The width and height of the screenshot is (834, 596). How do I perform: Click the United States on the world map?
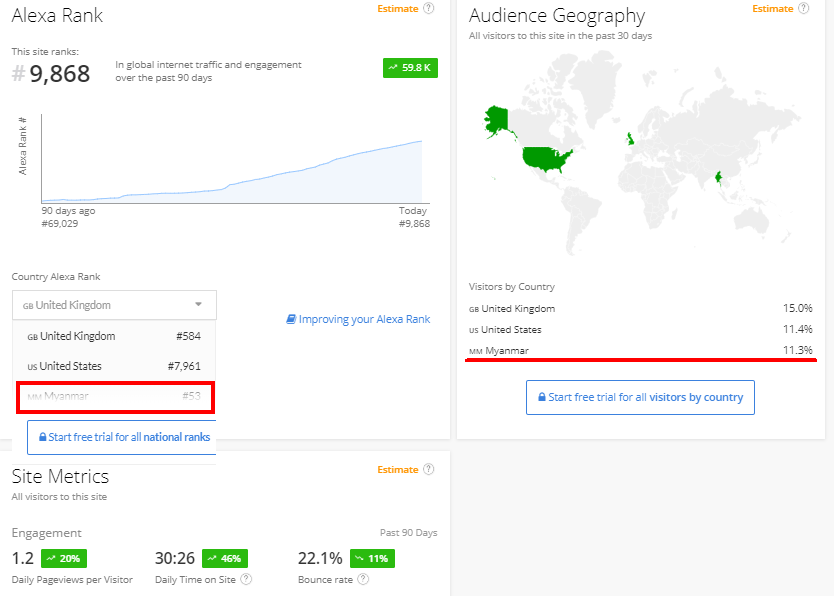coord(545,158)
